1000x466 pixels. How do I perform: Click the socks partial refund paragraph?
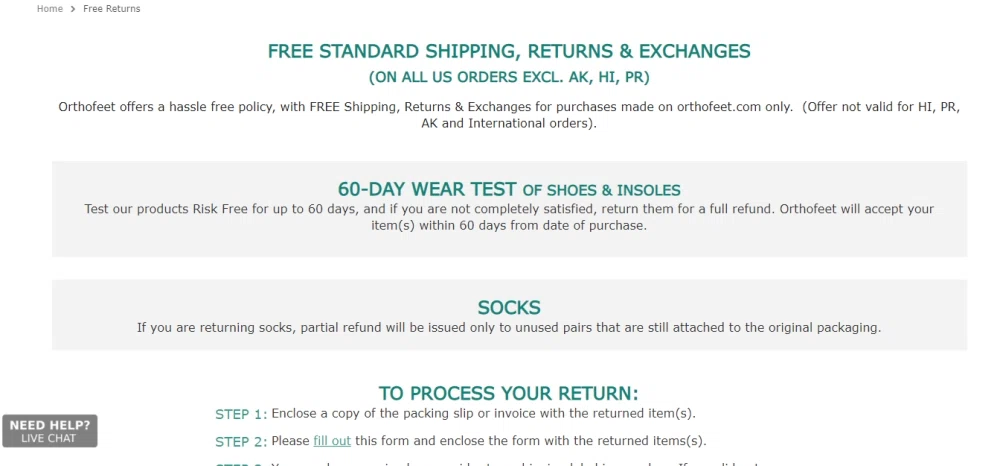click(509, 327)
